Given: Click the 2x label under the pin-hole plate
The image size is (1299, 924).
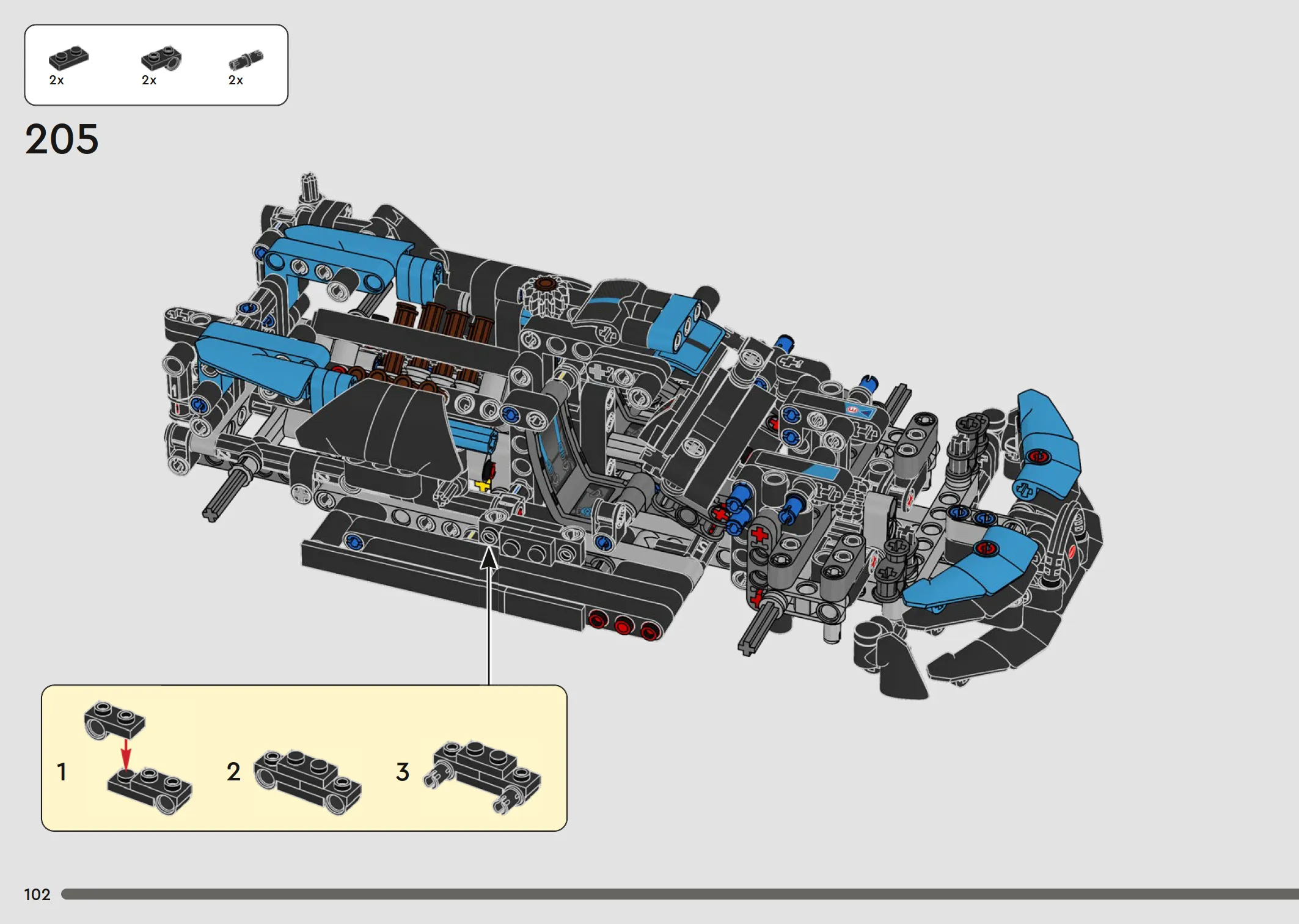Looking at the screenshot, I should (x=149, y=80).
